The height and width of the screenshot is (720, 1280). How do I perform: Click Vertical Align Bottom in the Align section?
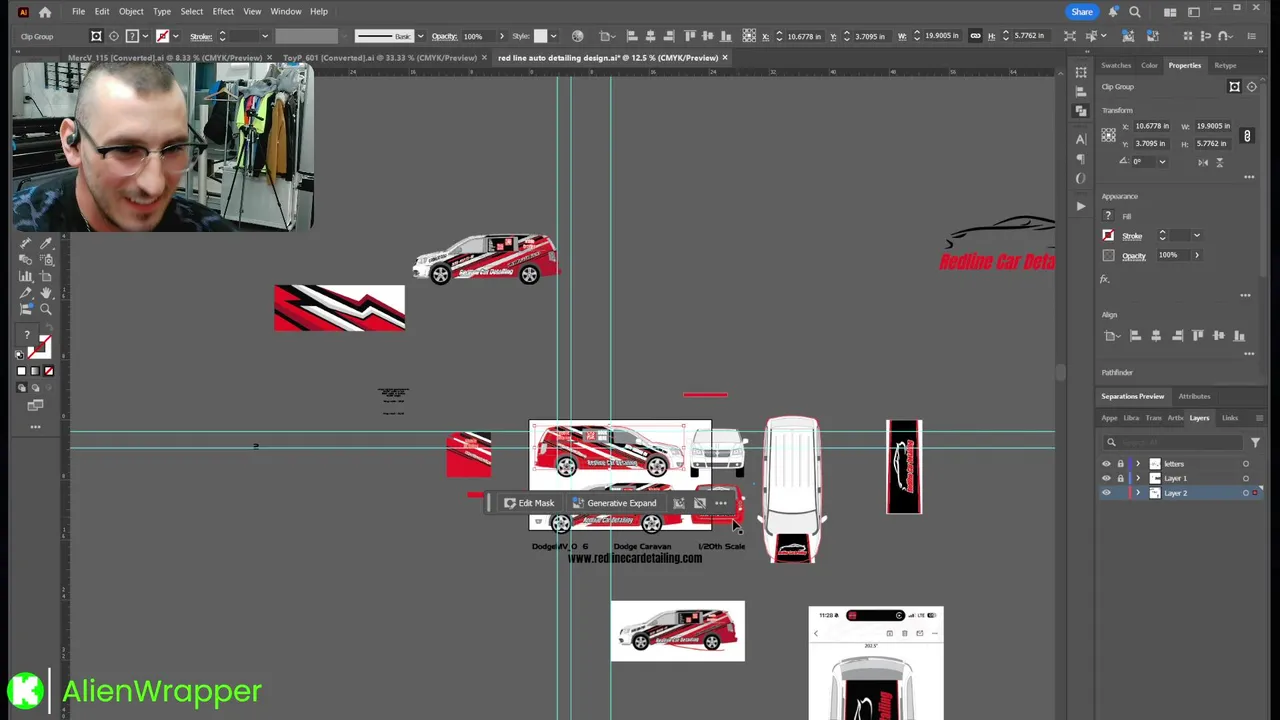[x=1240, y=336]
